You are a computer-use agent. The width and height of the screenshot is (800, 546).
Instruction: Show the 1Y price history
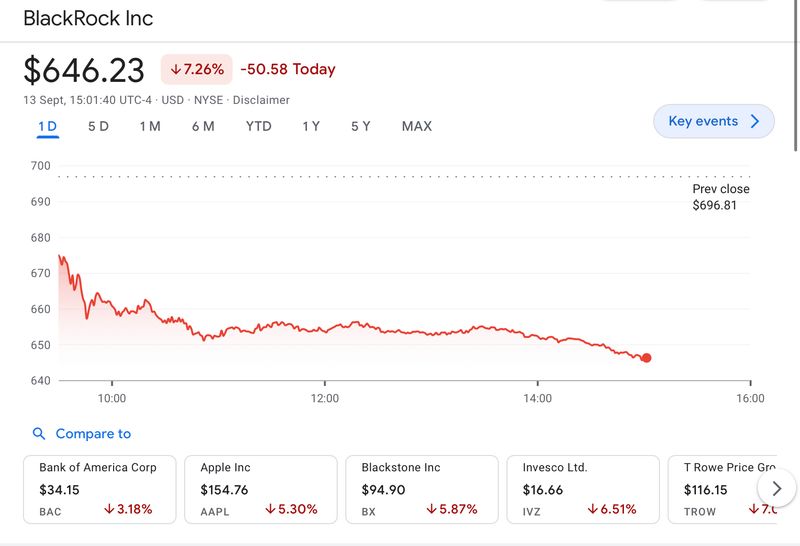(311, 126)
